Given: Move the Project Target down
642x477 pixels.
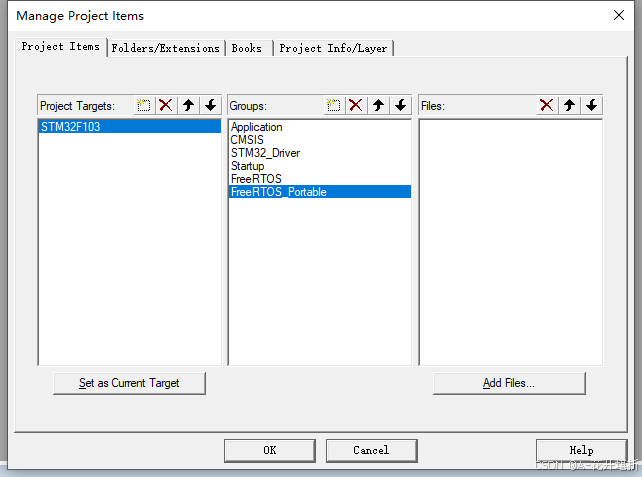Looking at the screenshot, I should coord(210,105).
